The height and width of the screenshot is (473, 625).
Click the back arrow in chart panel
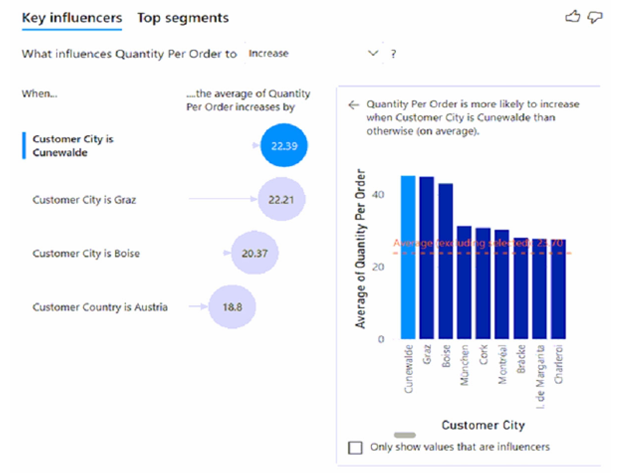[x=353, y=104]
